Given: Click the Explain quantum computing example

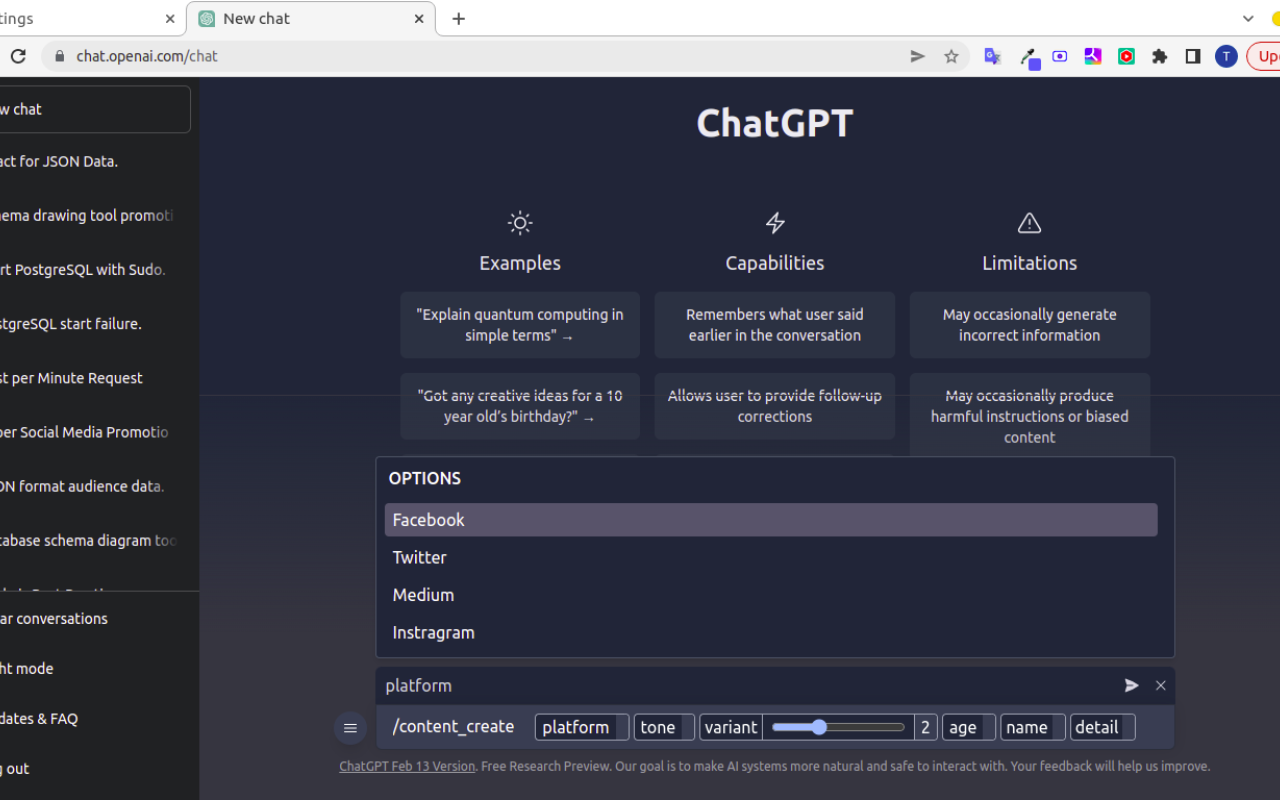Looking at the screenshot, I should click(x=520, y=325).
